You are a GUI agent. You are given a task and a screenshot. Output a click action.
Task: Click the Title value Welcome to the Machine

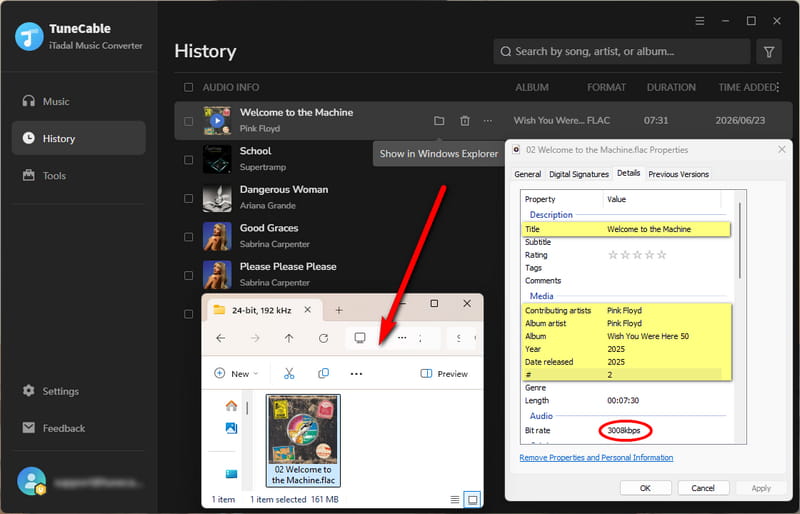648,229
